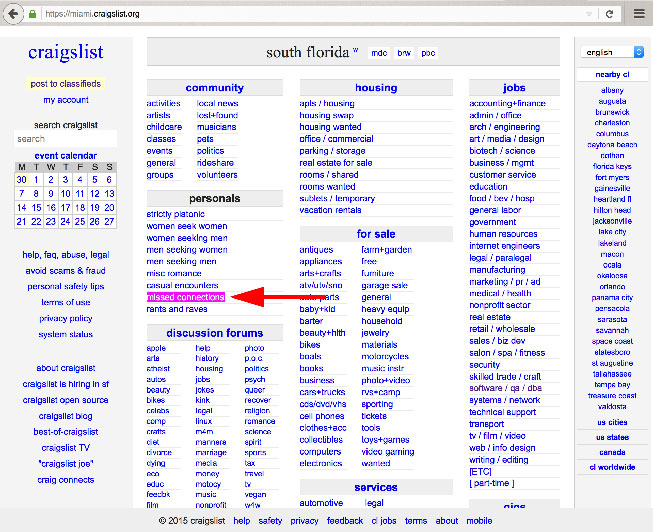Open the browser hamburger menu

pos(639,14)
